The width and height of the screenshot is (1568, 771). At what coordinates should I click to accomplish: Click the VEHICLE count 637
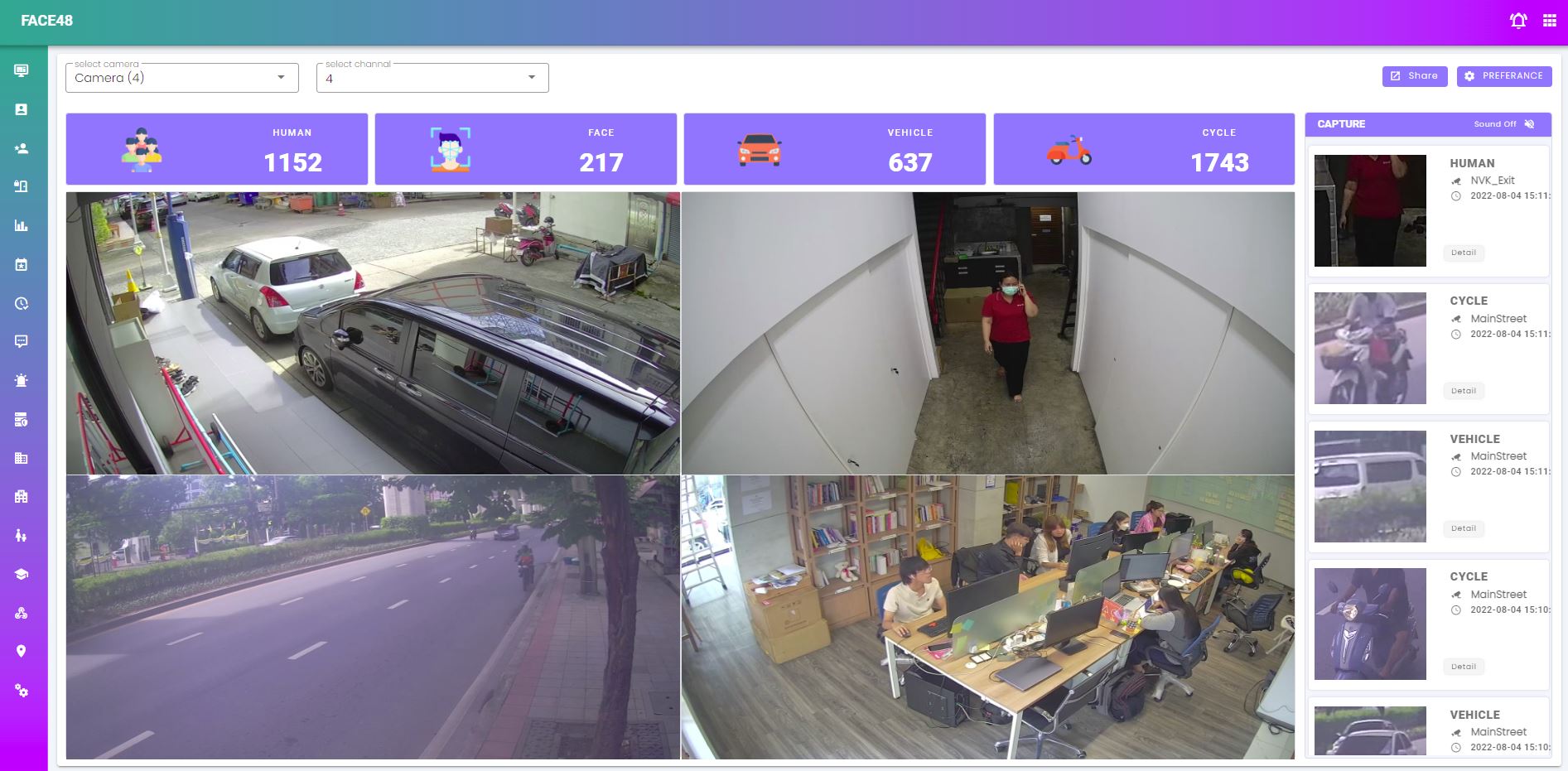pos(910,162)
